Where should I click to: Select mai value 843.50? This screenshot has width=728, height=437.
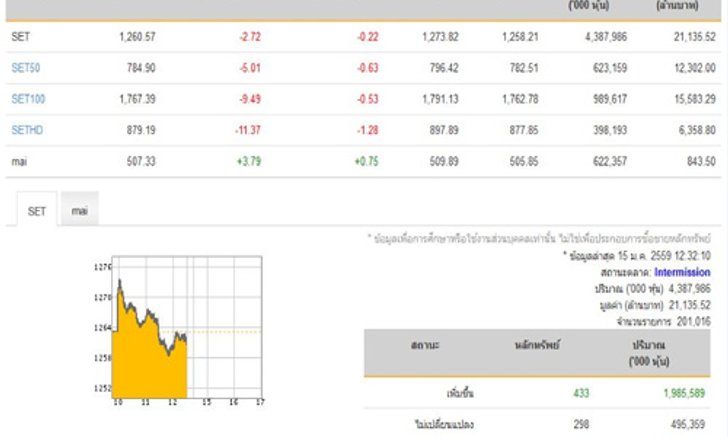pos(702,162)
